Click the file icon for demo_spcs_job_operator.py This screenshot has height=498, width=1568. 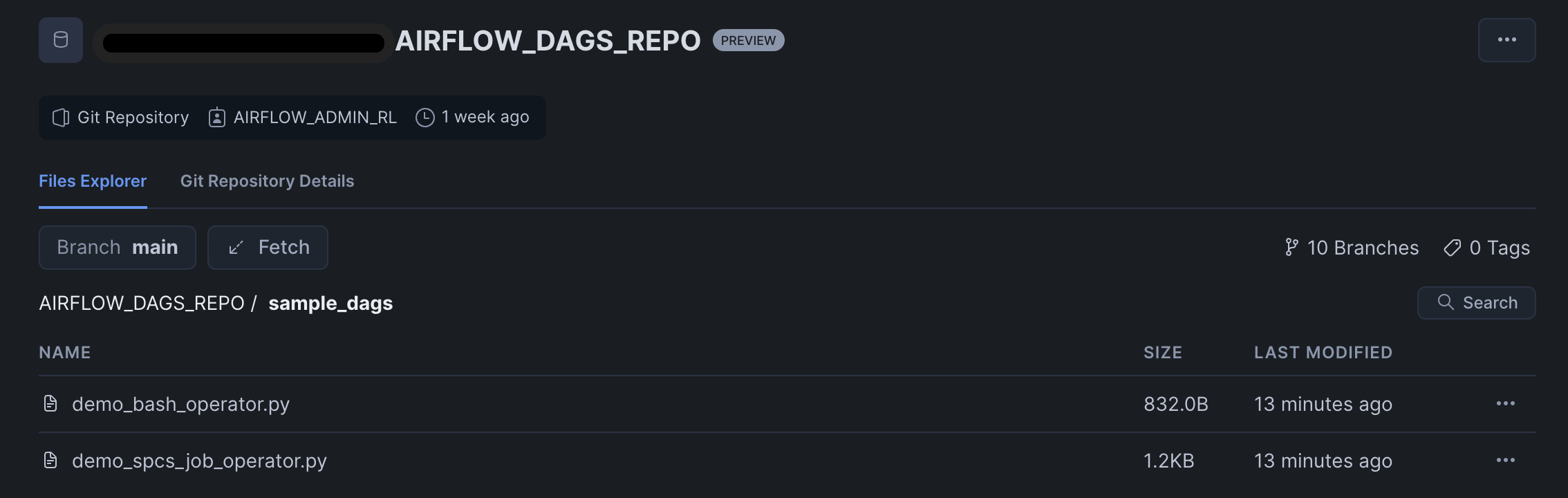click(50, 460)
